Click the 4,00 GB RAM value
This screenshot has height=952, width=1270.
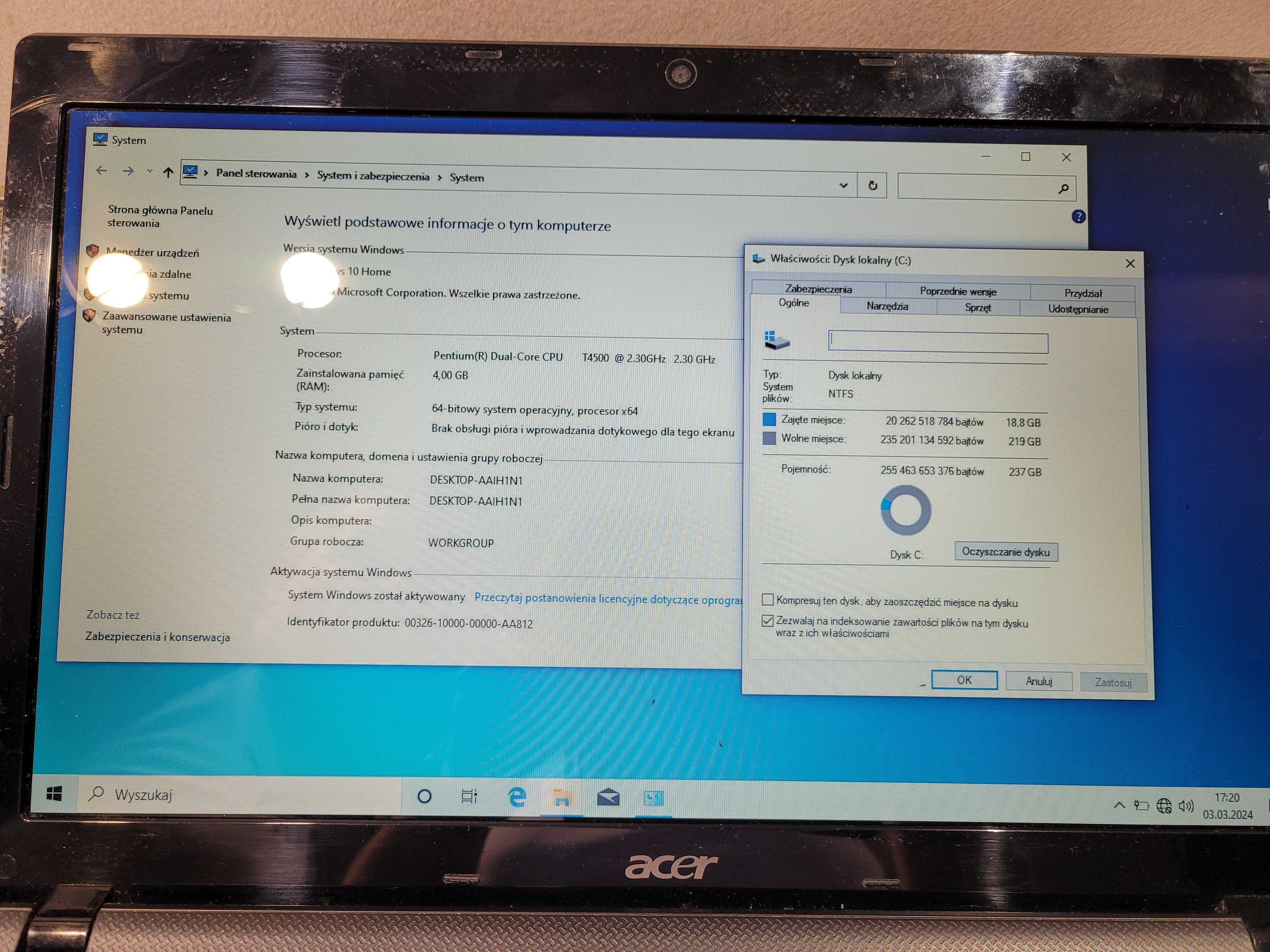pos(450,375)
